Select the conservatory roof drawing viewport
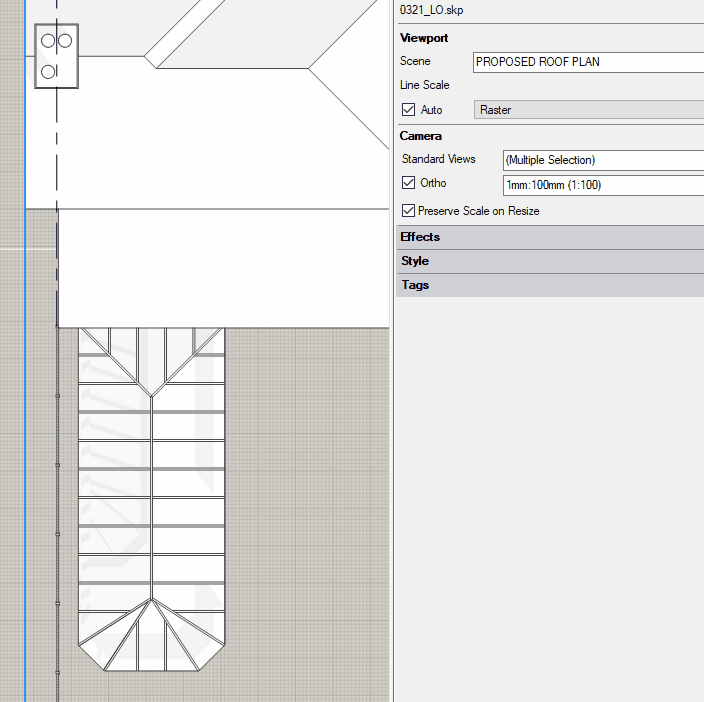The image size is (704, 702). [151, 499]
